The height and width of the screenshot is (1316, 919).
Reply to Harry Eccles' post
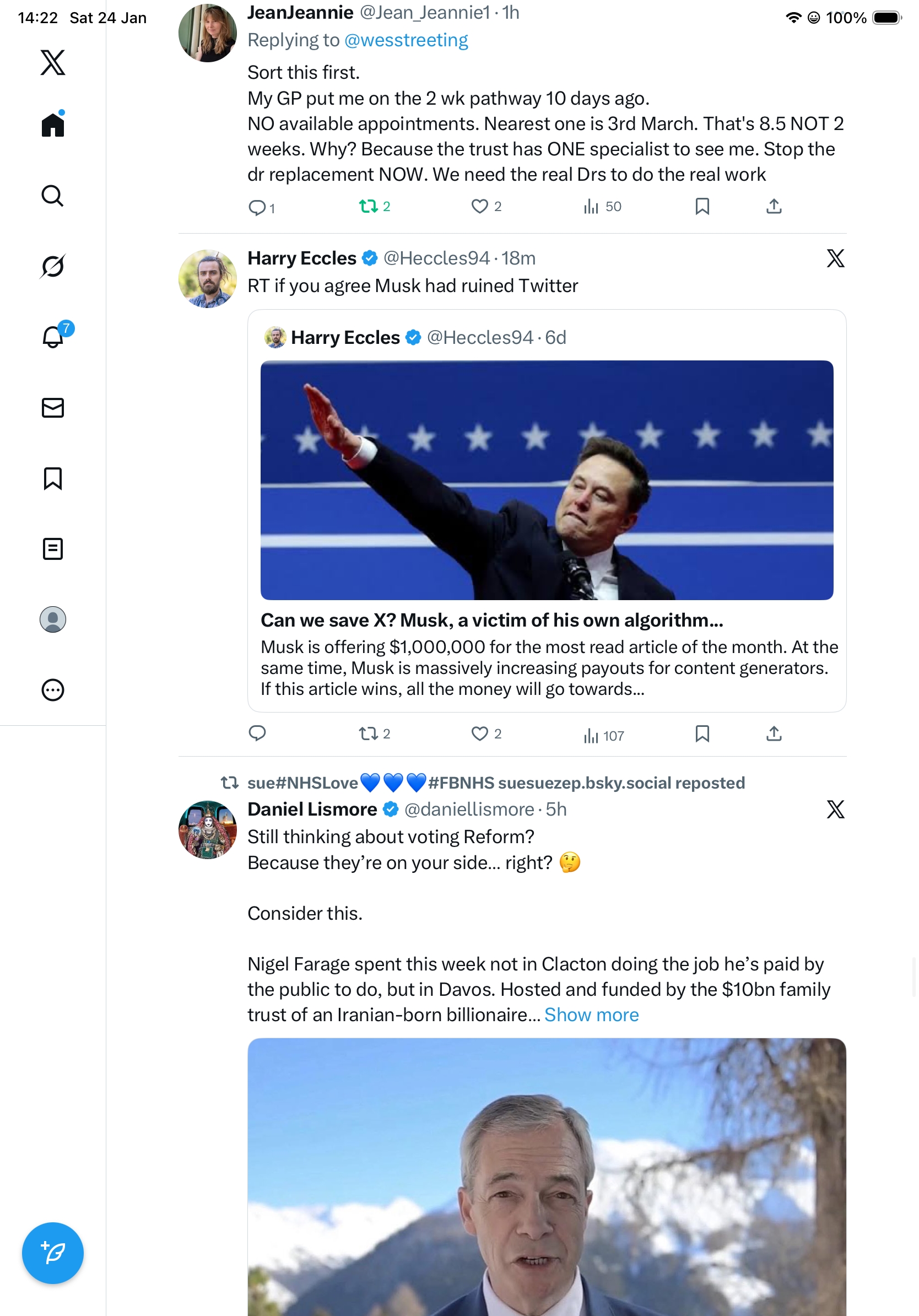click(x=257, y=733)
